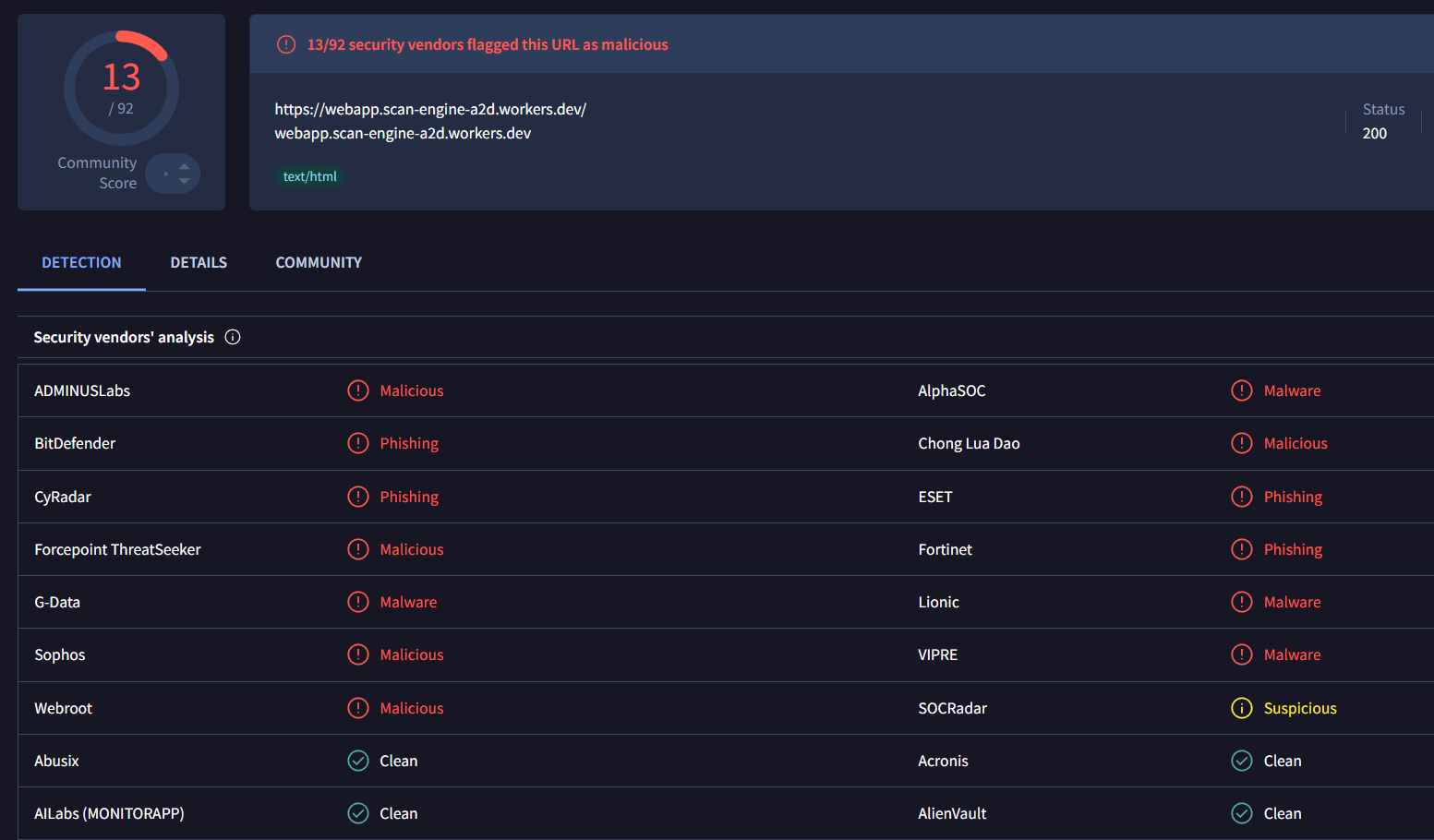1434x840 pixels.
Task: Click Sophos malicious alert icon
Action: (358, 654)
